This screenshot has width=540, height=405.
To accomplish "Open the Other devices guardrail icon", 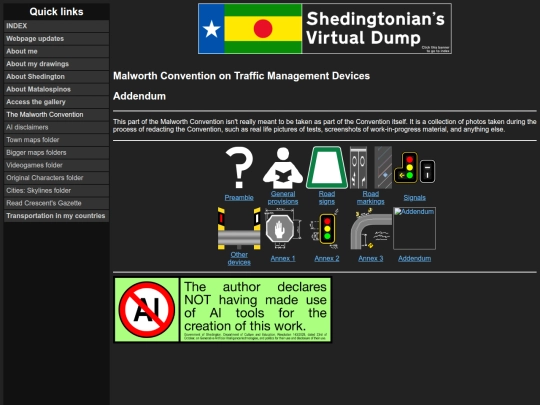I will (x=239, y=228).
